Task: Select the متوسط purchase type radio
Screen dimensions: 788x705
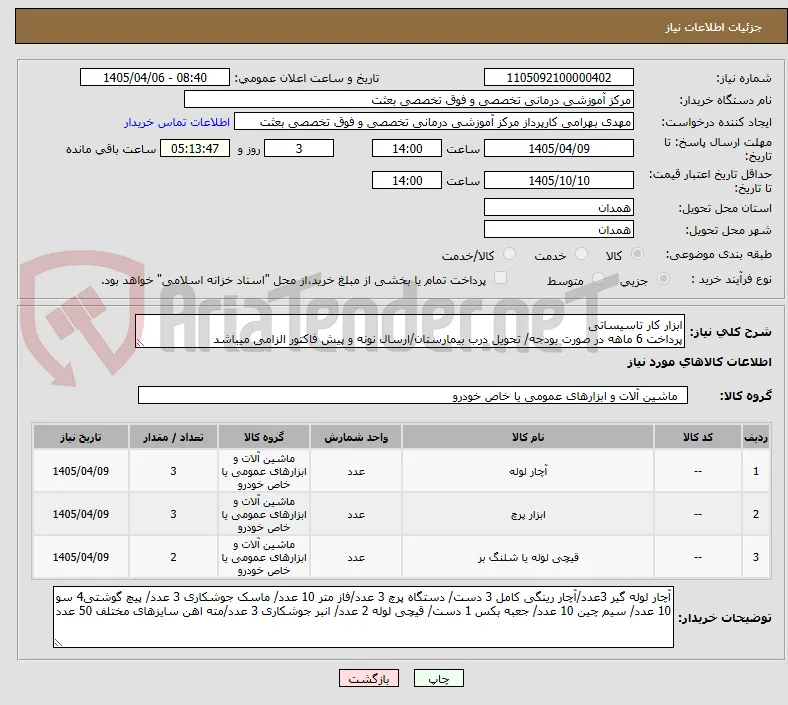Action: click(x=598, y=278)
